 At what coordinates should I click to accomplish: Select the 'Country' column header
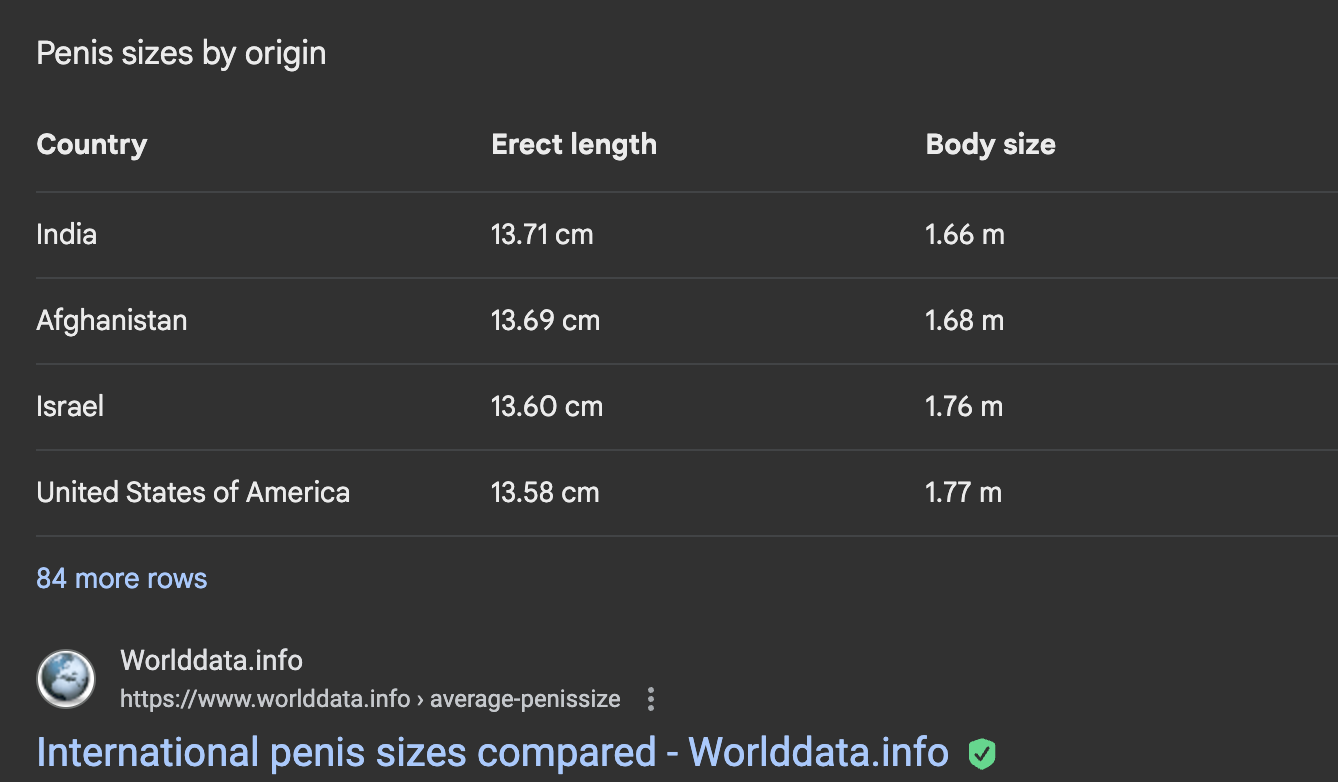[x=92, y=144]
